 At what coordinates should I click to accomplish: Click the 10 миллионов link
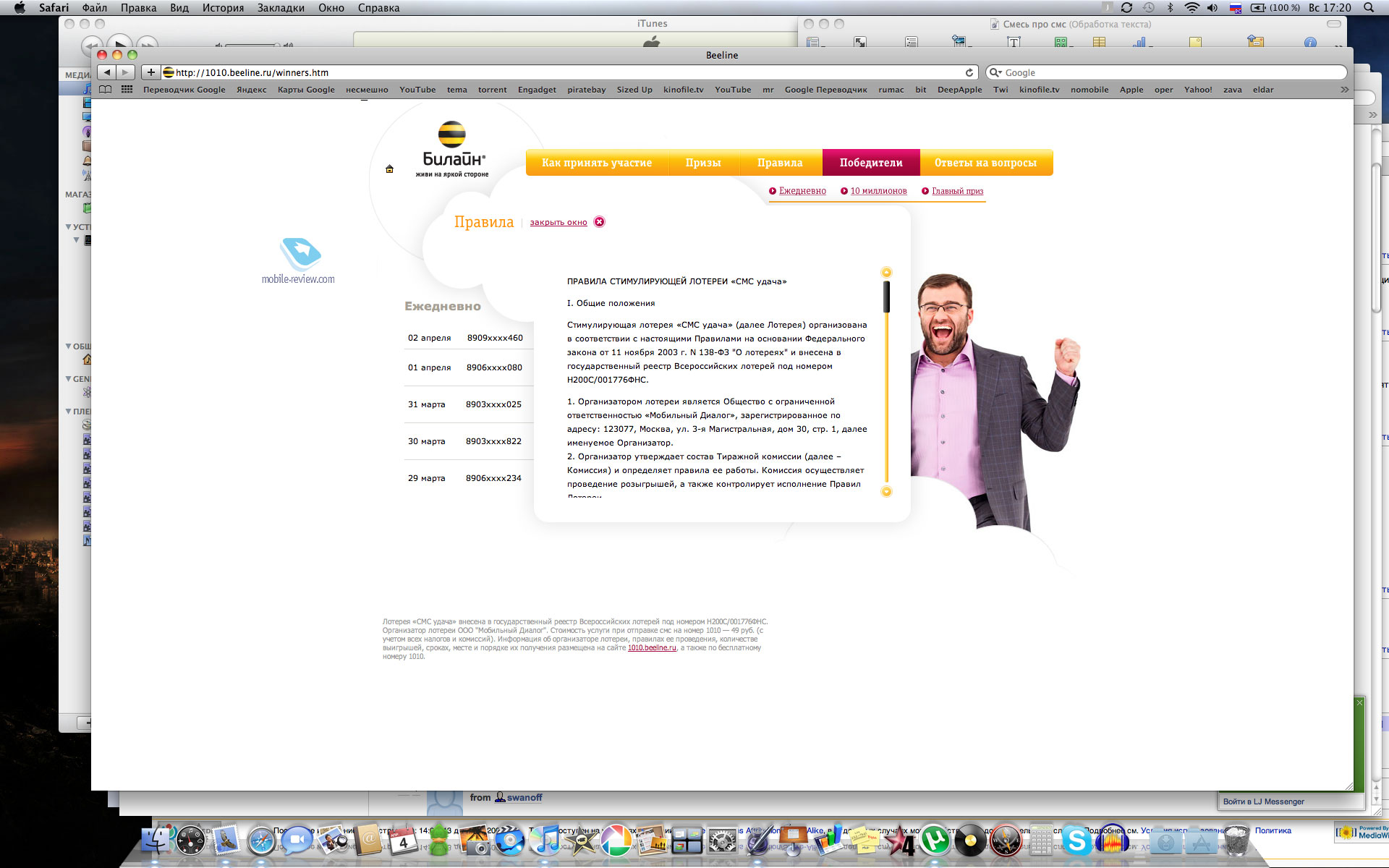[878, 191]
